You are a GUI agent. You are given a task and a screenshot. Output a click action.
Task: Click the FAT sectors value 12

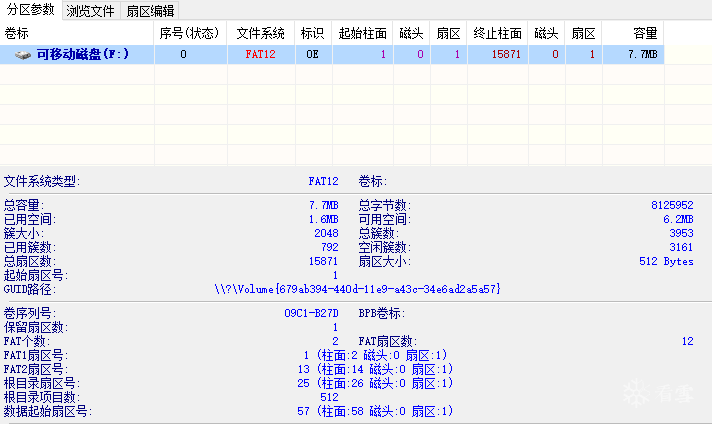tap(687, 341)
